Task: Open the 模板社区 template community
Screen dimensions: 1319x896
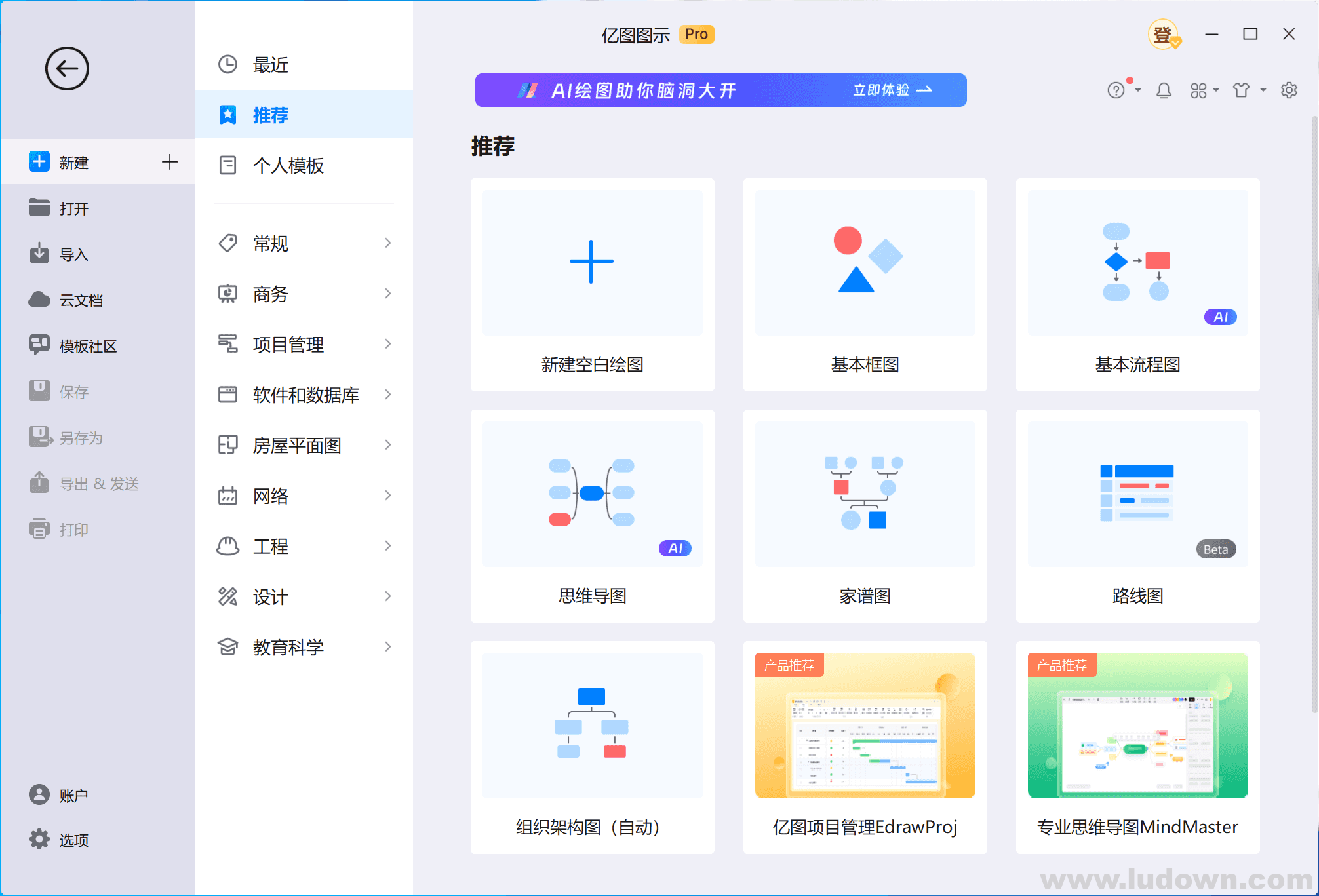Action: coord(97,346)
